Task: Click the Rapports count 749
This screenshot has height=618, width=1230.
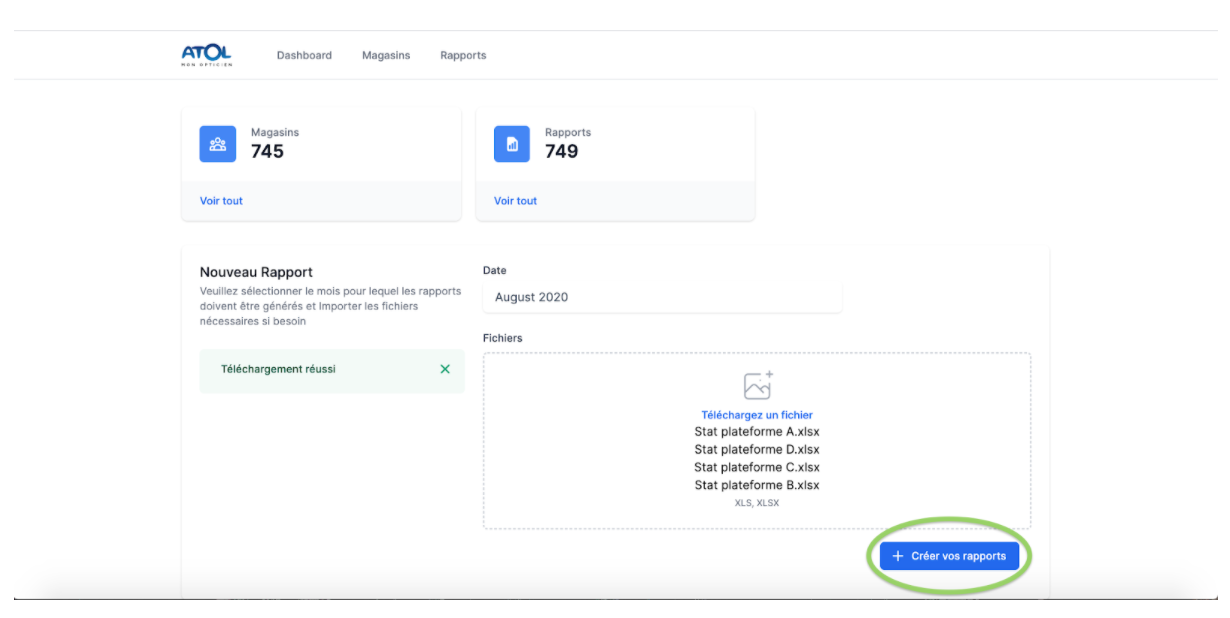Action: [x=561, y=152]
